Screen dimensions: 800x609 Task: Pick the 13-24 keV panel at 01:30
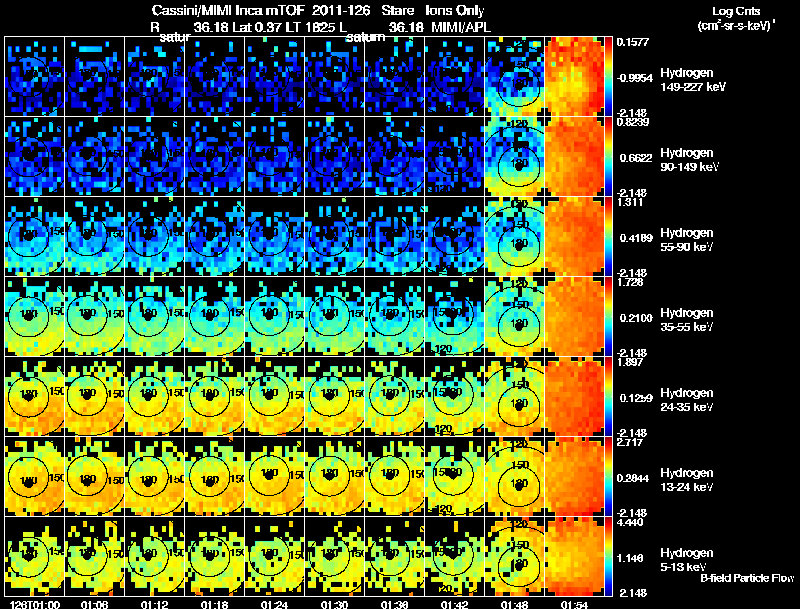tap(334, 477)
